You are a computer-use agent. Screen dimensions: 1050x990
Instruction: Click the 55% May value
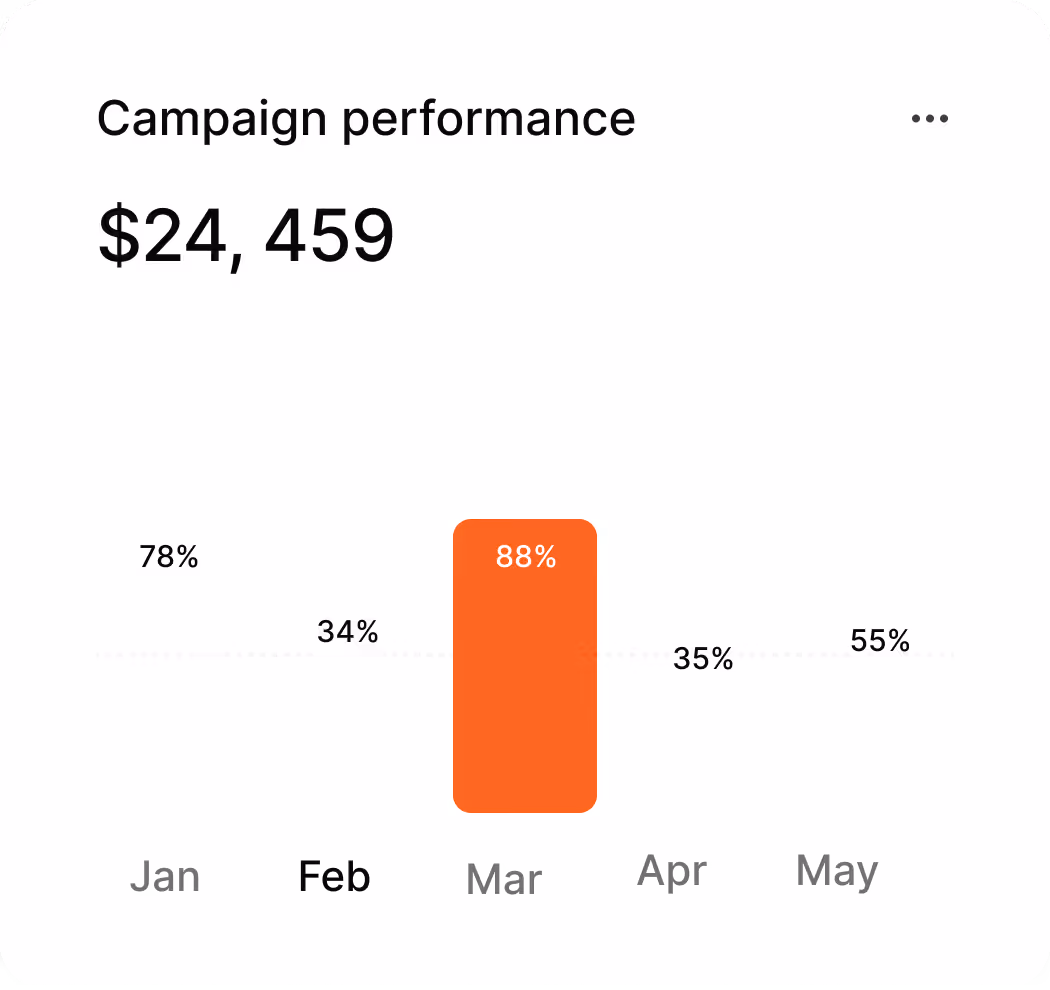pos(880,640)
